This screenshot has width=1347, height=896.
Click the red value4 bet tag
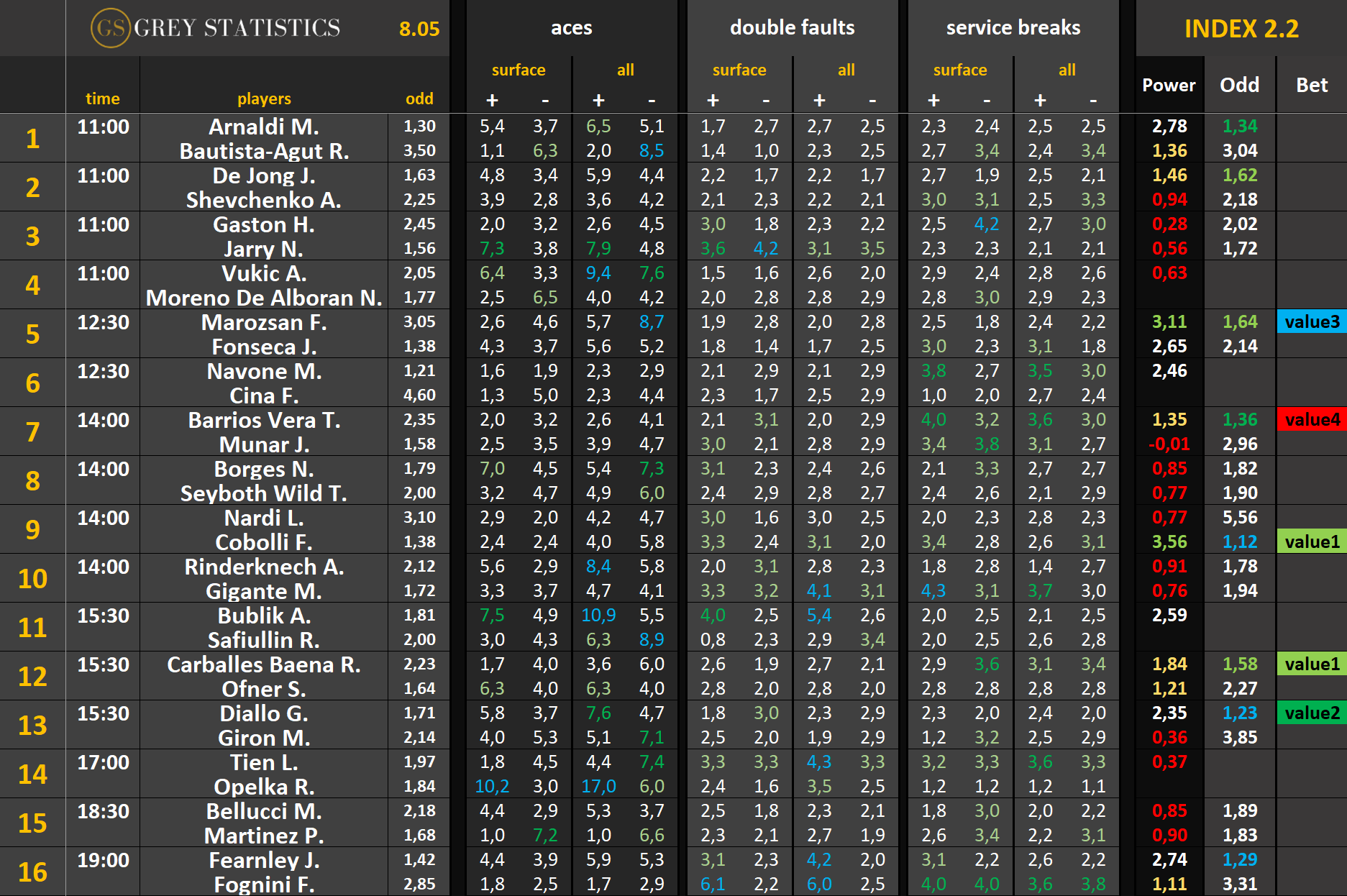[1312, 419]
